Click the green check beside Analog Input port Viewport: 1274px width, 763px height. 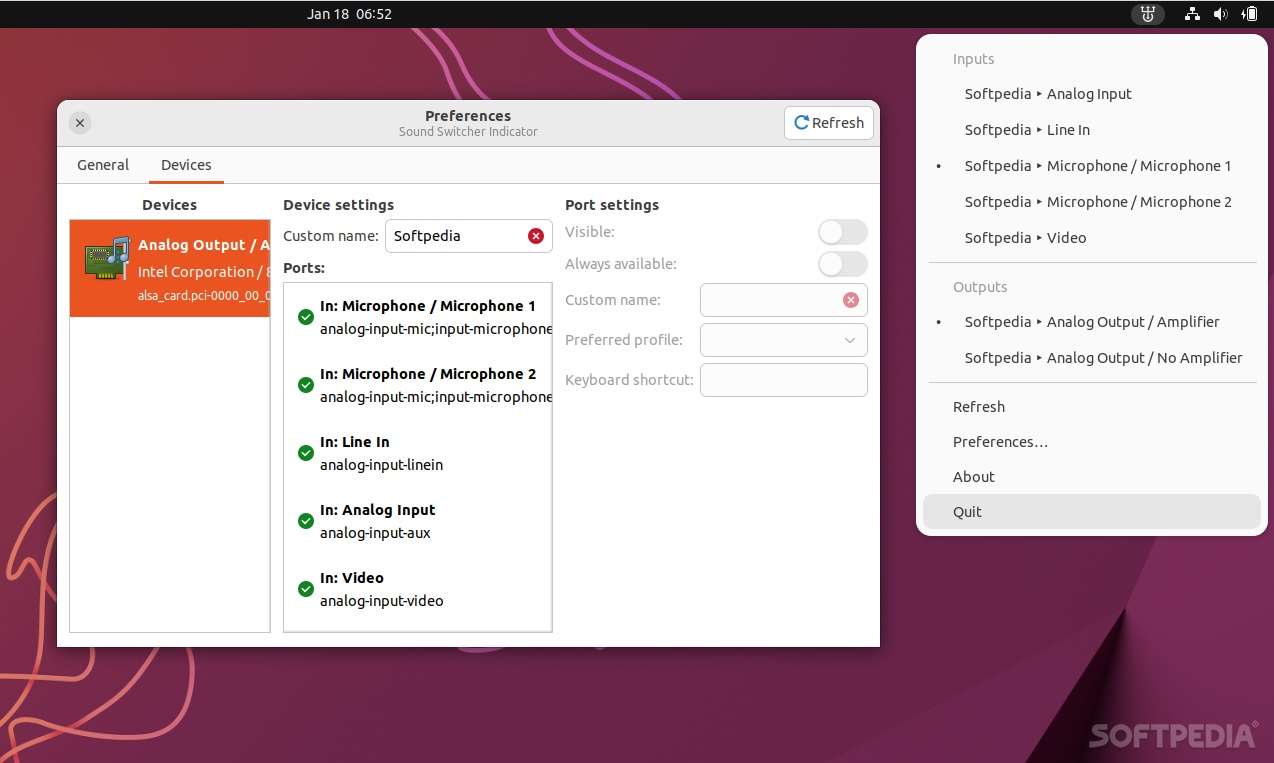(x=305, y=520)
